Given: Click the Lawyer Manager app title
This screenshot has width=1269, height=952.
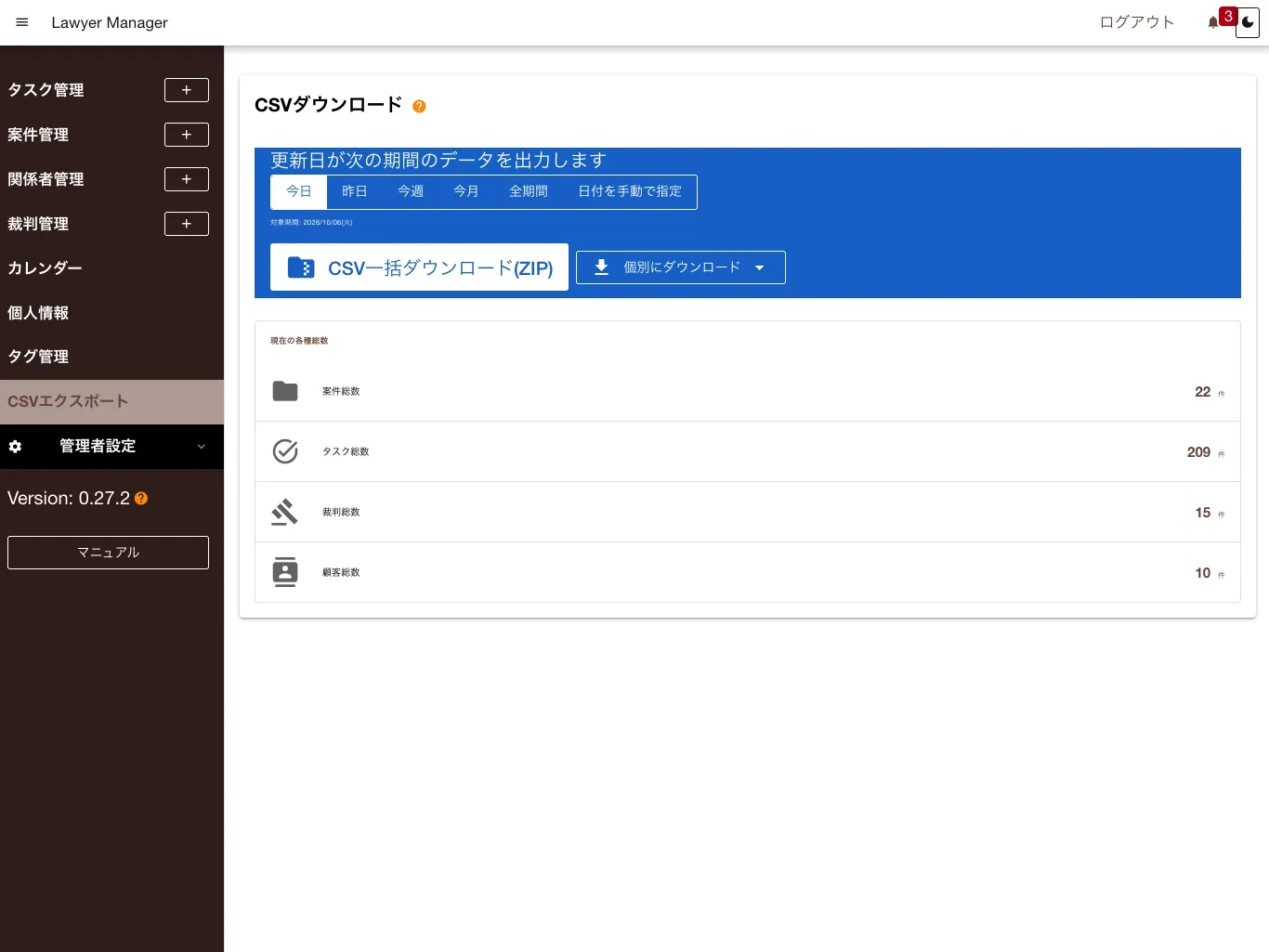Looking at the screenshot, I should pos(110,22).
